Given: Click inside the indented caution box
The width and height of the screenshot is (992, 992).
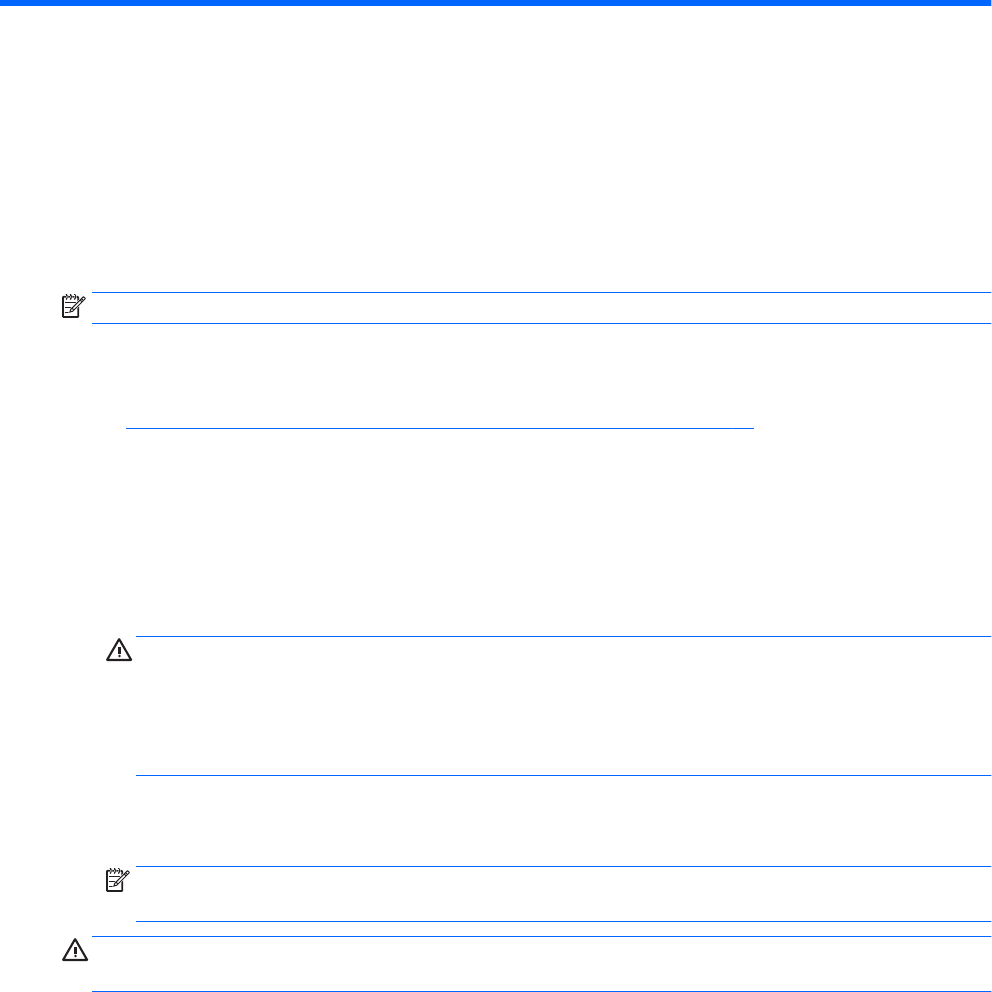Looking at the screenshot, I should tap(562, 706).
